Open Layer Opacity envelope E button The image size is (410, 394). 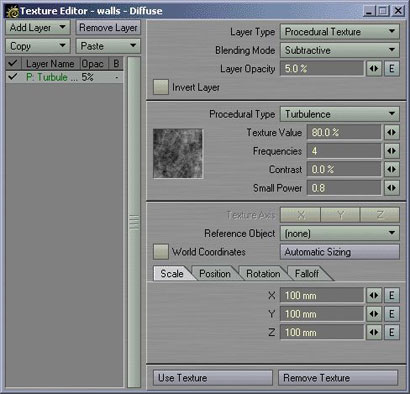tap(392, 69)
